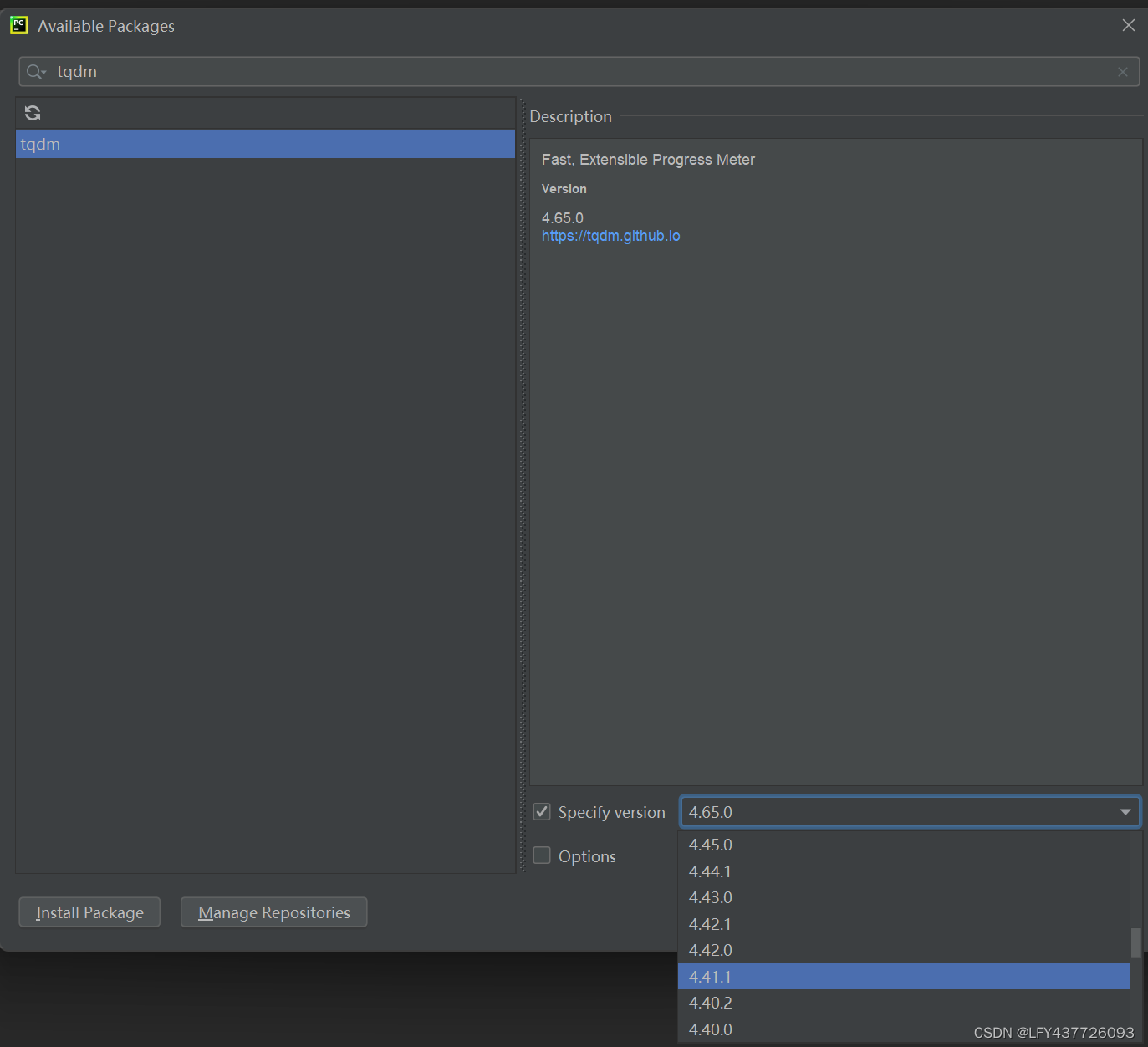Click the 4.65.0 version text in the description
Screen dimensions: 1148x1047
[x=563, y=218]
